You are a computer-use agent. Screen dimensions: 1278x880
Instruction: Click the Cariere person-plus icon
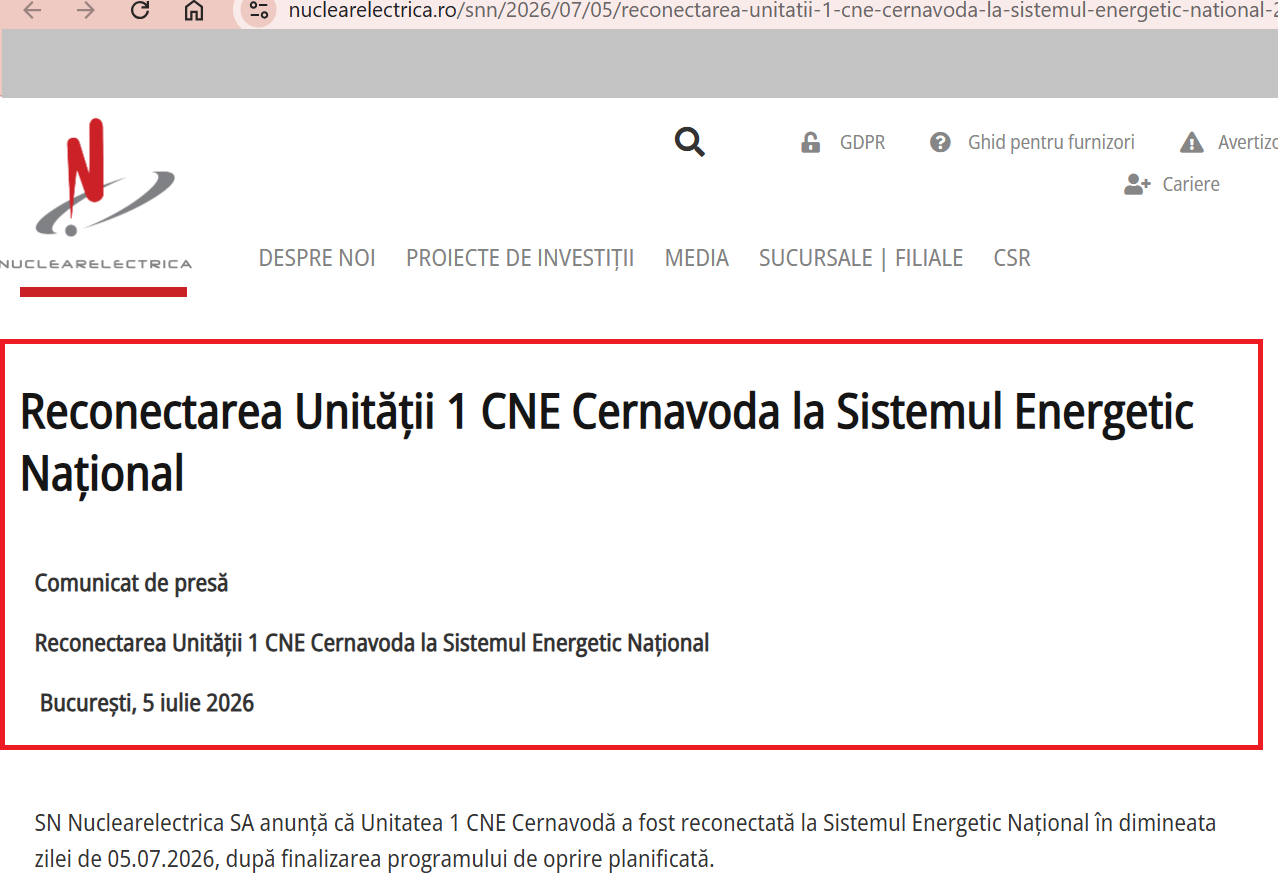click(x=1137, y=184)
